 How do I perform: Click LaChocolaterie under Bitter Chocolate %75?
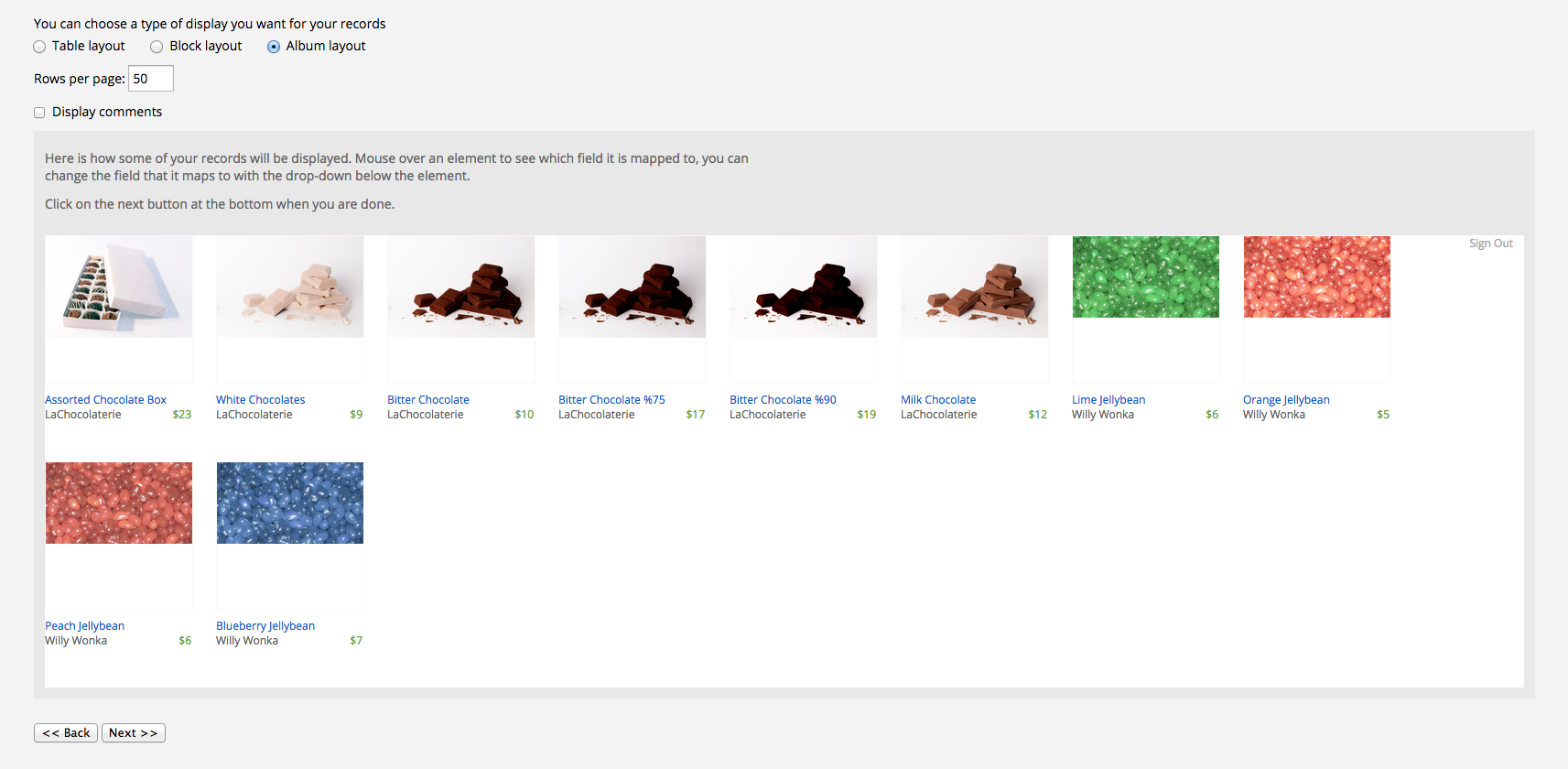point(597,415)
